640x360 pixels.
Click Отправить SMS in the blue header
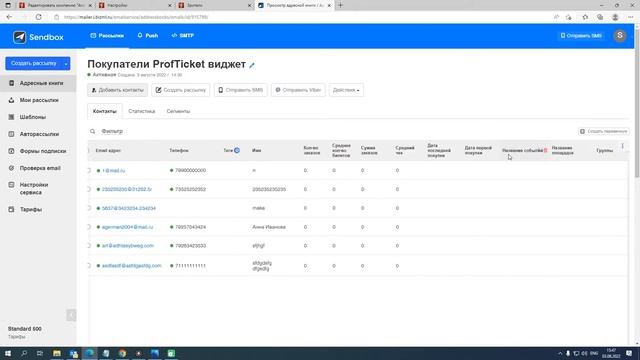[x=581, y=36]
